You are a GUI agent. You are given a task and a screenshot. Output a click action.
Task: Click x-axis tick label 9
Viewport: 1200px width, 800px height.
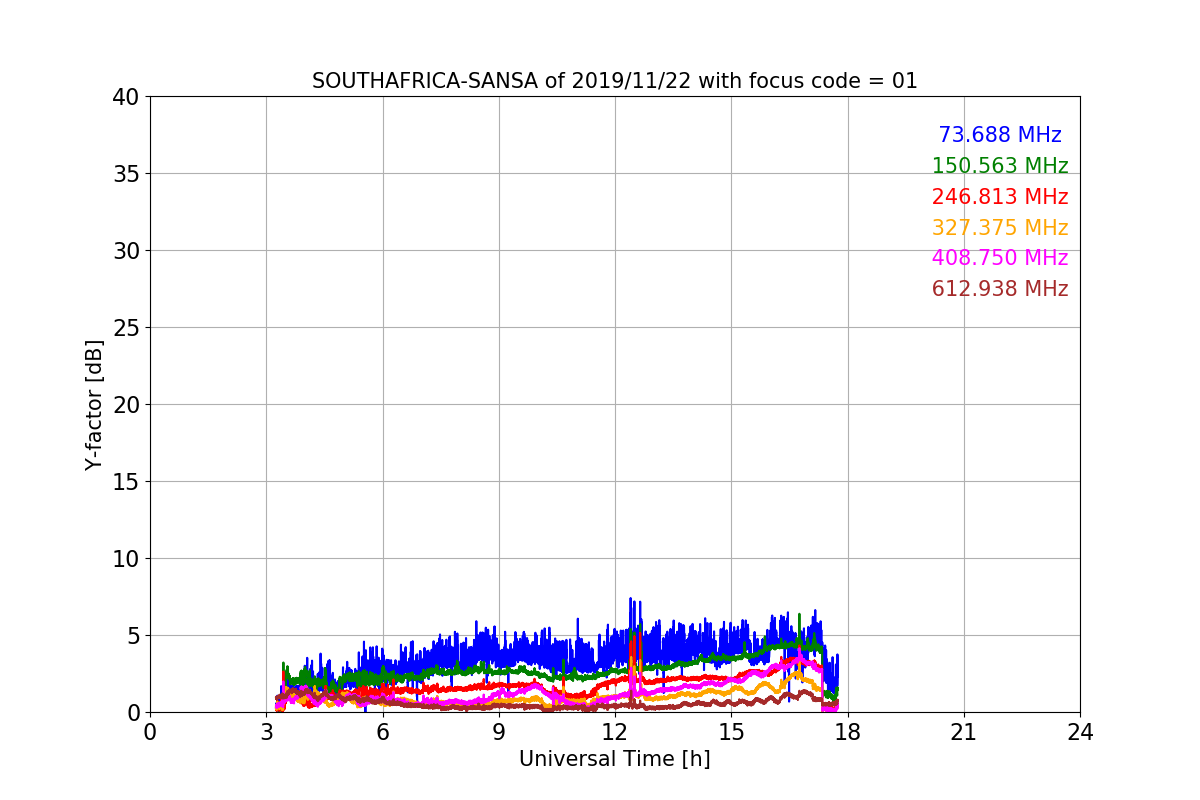point(499,732)
